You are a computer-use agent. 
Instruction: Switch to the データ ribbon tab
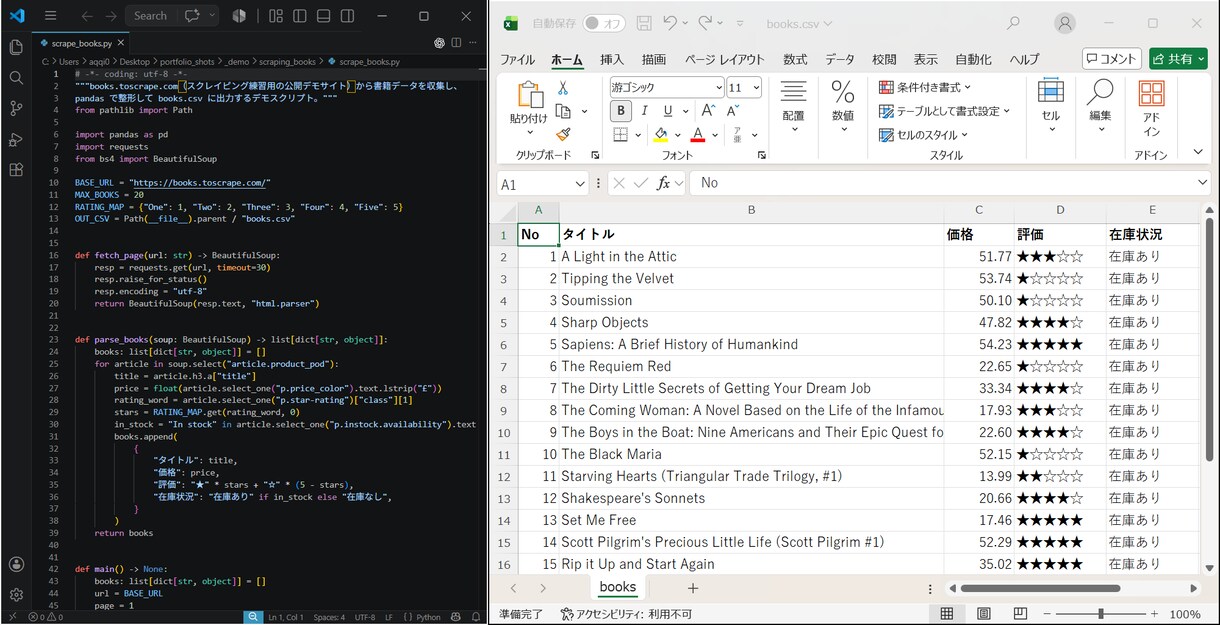(x=840, y=59)
